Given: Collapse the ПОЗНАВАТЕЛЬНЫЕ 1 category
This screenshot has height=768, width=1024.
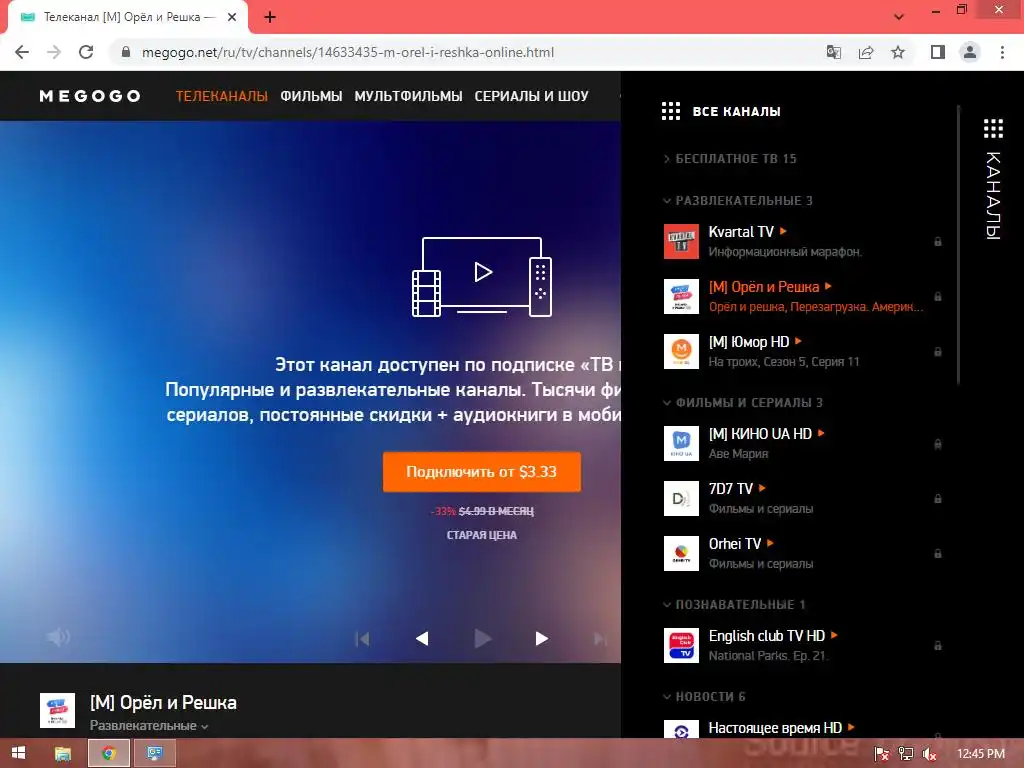Looking at the screenshot, I should [734, 605].
